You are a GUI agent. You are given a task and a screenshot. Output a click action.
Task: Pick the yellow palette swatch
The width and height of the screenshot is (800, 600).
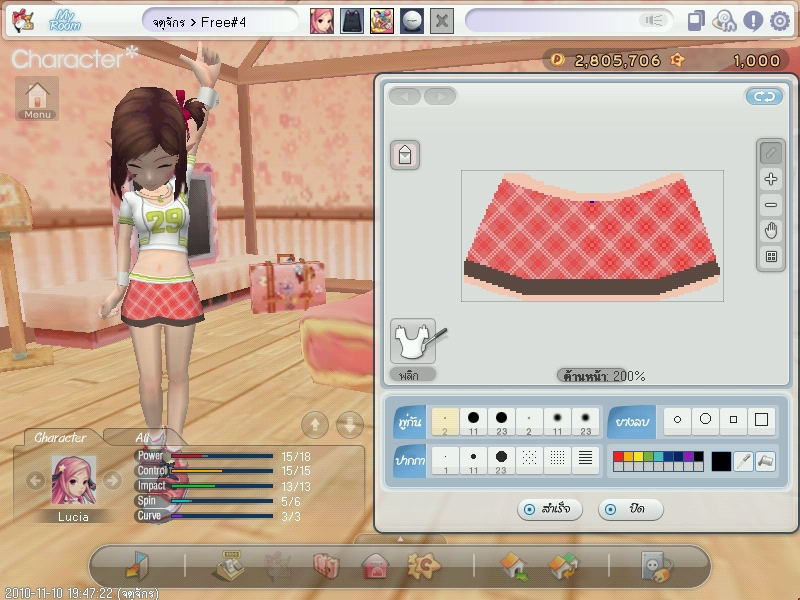click(x=638, y=457)
